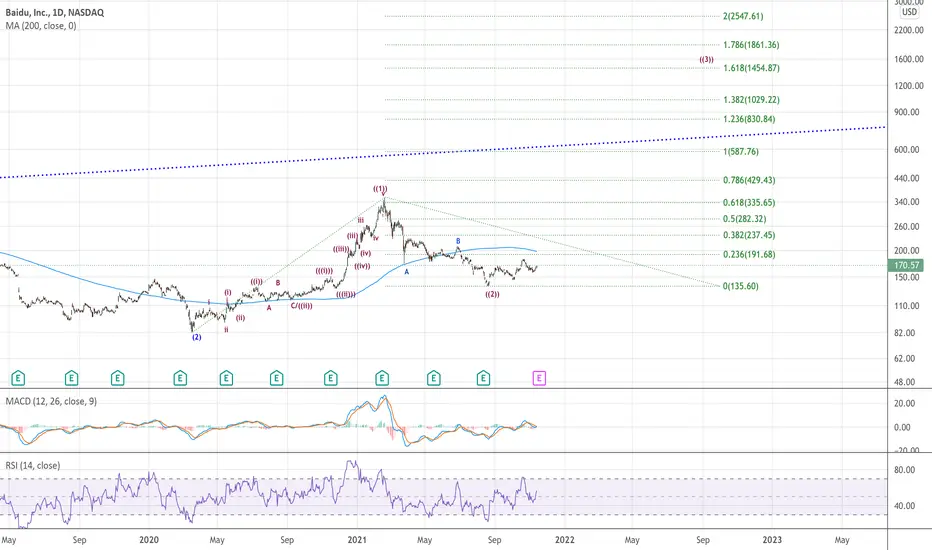Select the MA (200, close, 0) legend

click(x=41, y=26)
